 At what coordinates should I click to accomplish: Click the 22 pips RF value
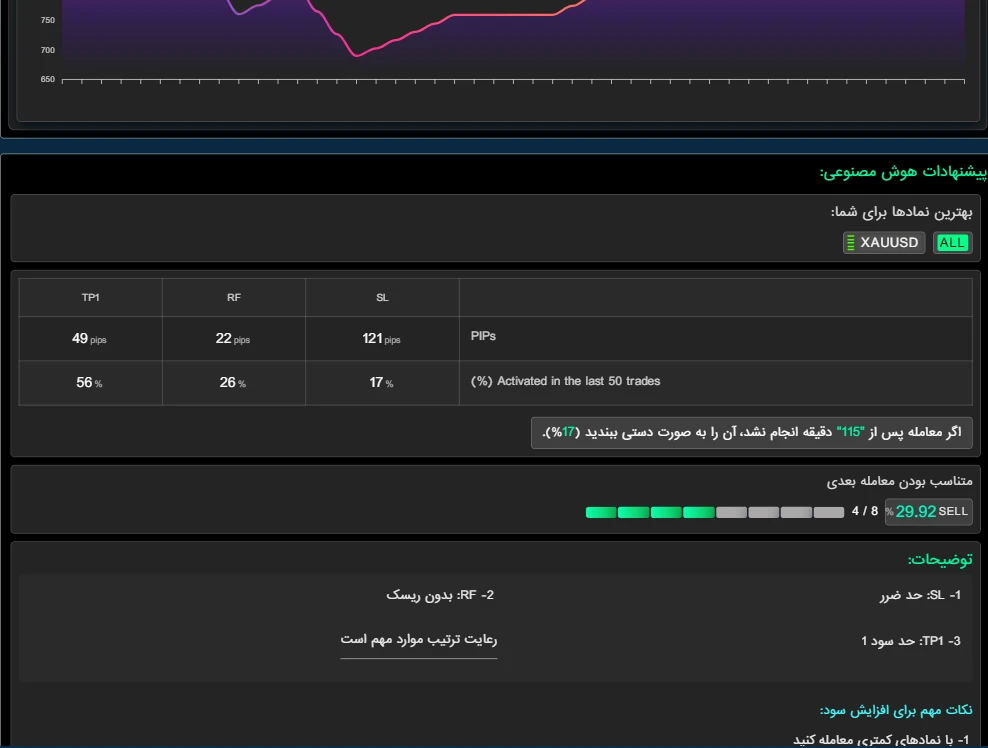tap(232, 339)
